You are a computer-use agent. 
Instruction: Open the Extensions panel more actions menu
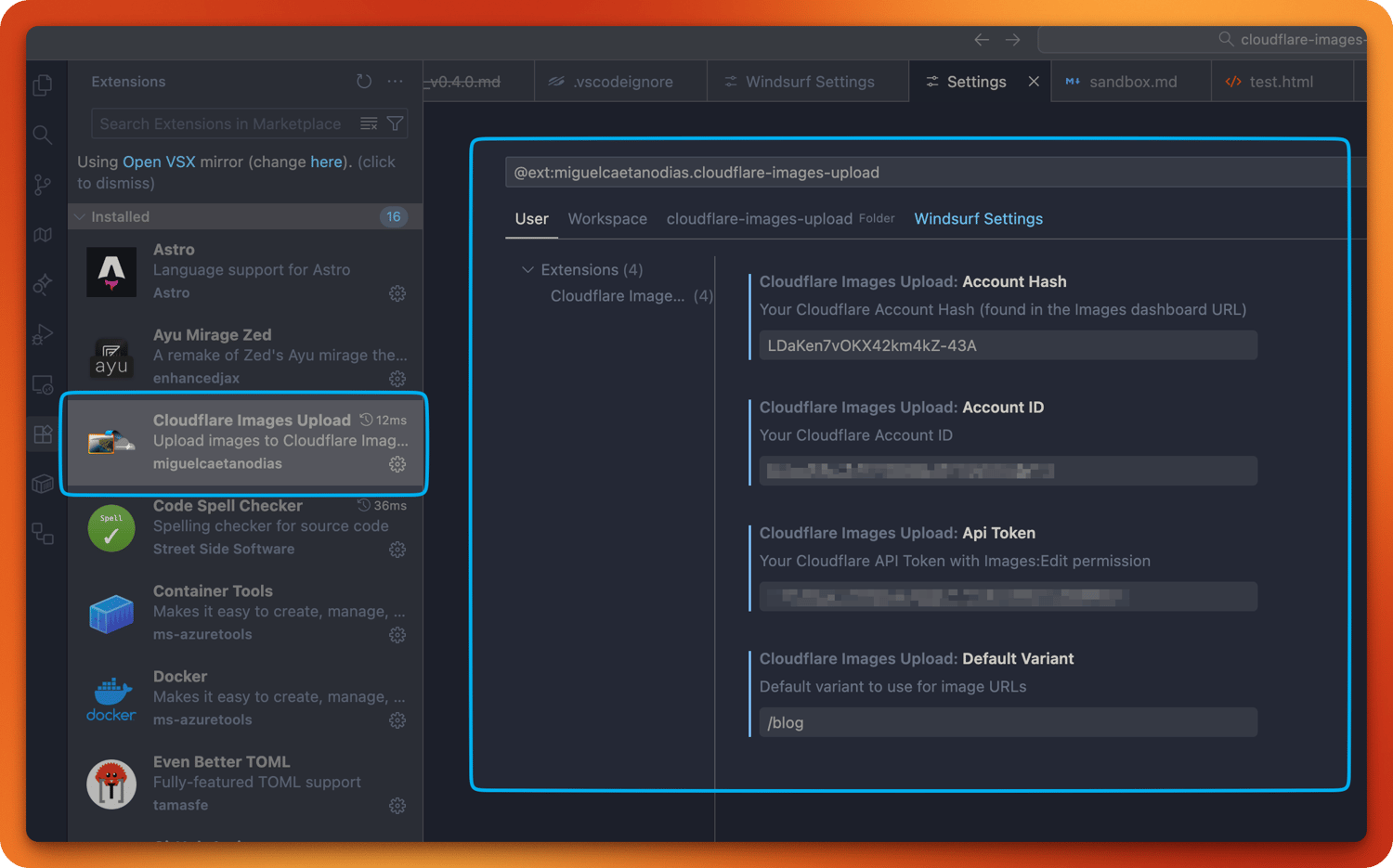tap(396, 82)
